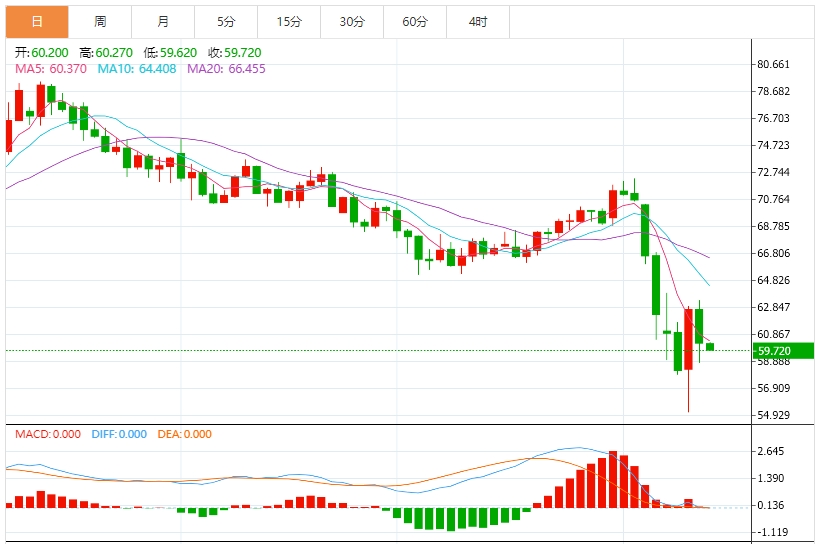The height and width of the screenshot is (544, 827).
Task: Click the 78.682 price axis label
Action: point(773,91)
